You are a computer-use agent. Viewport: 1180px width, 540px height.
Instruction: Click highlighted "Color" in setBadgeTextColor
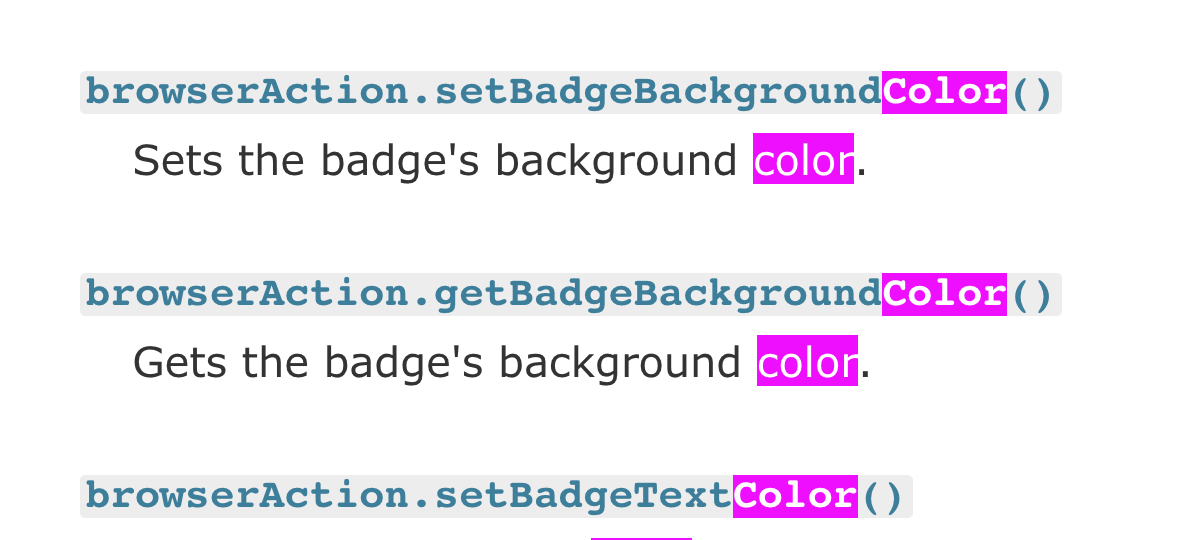[x=795, y=497]
